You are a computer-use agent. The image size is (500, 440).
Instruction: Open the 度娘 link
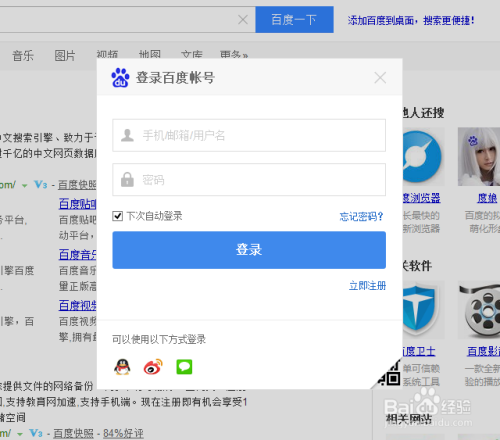pos(487,198)
